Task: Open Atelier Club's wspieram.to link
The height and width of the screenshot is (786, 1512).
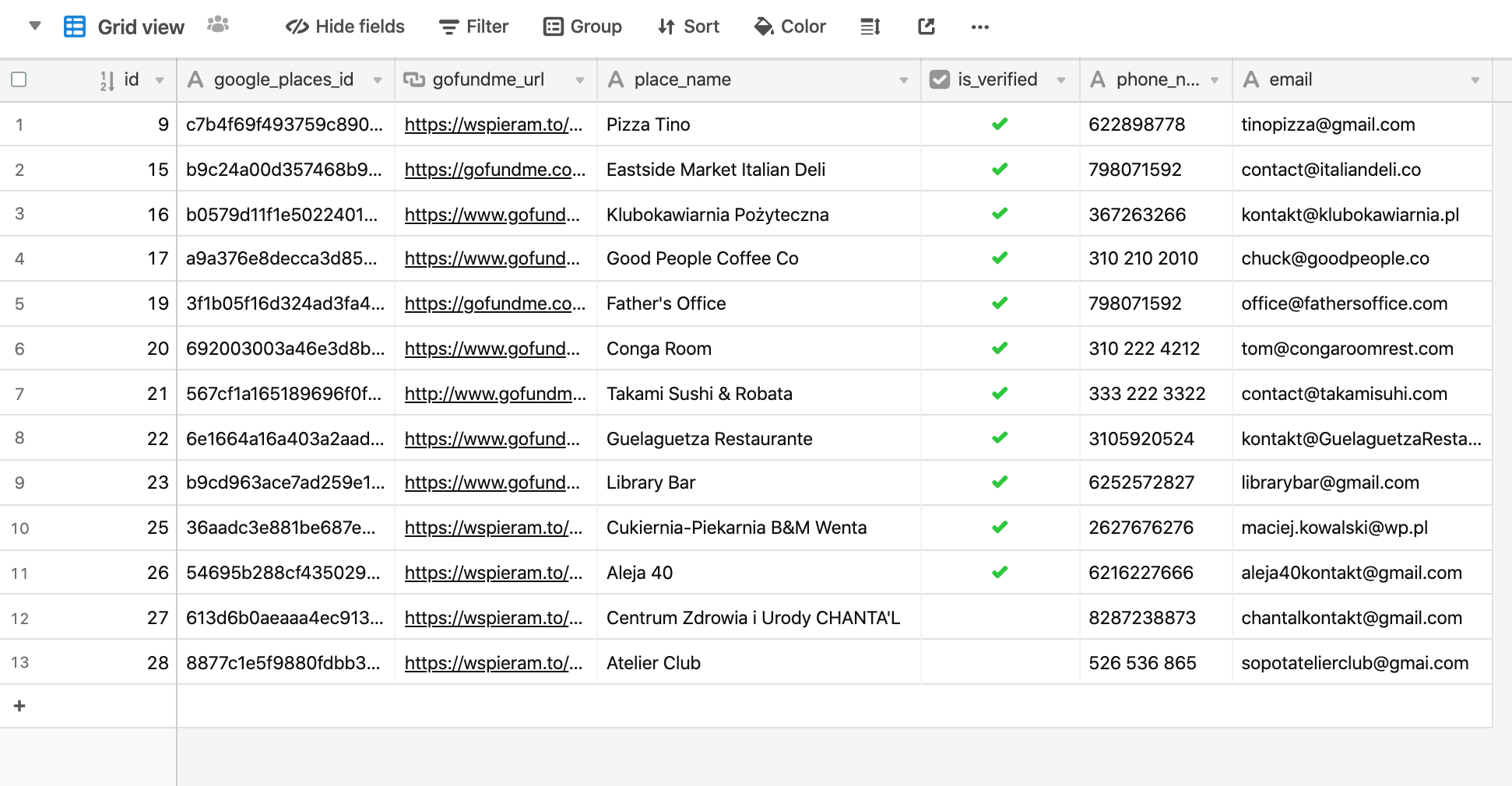Action: coord(494,663)
